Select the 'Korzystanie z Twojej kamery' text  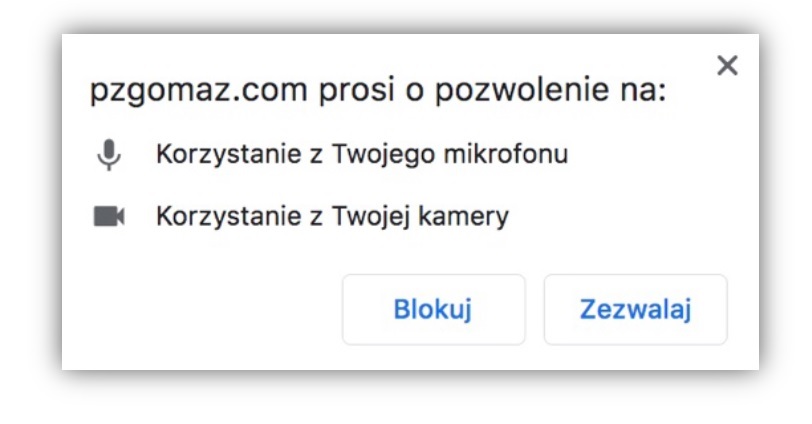click(332, 216)
